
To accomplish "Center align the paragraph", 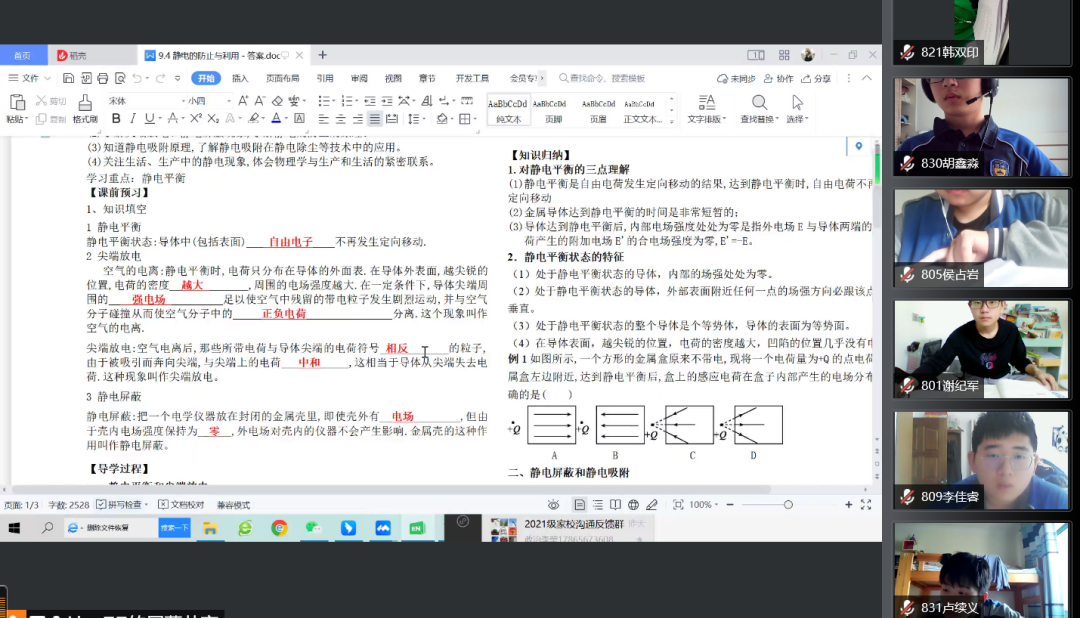I will coord(340,119).
